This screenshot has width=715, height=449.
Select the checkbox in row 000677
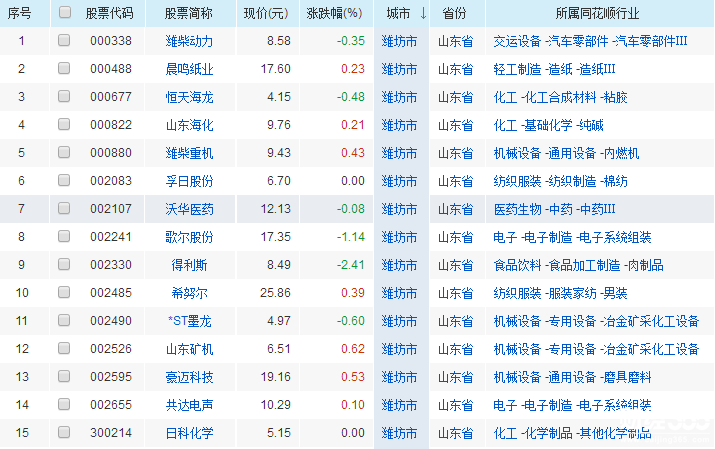pos(64,96)
